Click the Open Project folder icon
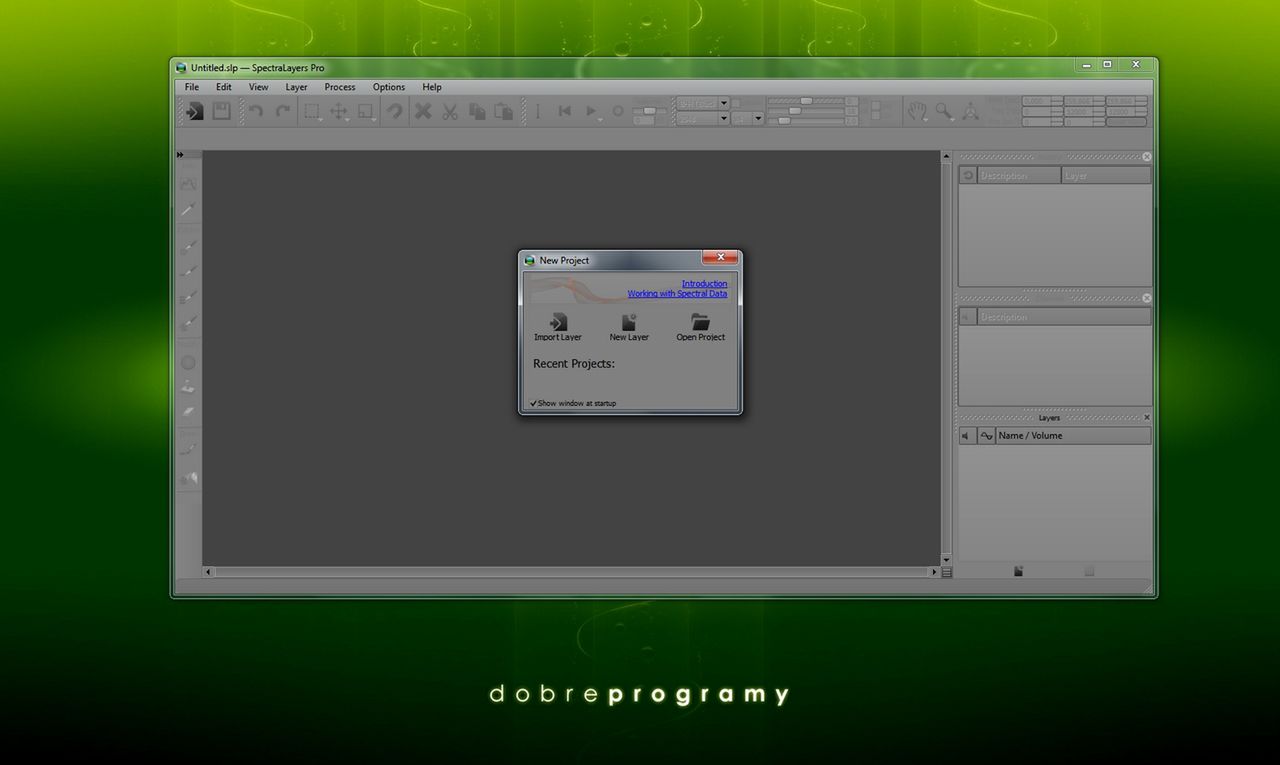Screen dimensions: 1280x765 pyautogui.click(x=700, y=322)
